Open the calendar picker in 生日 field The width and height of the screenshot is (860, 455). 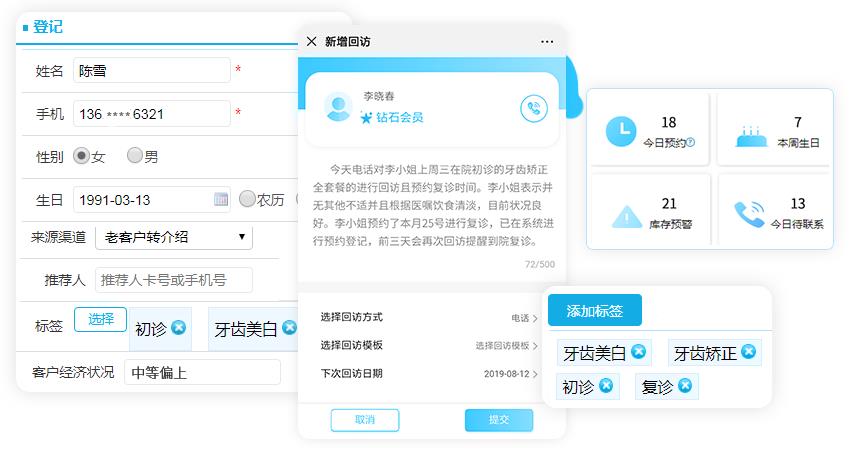tap(221, 199)
